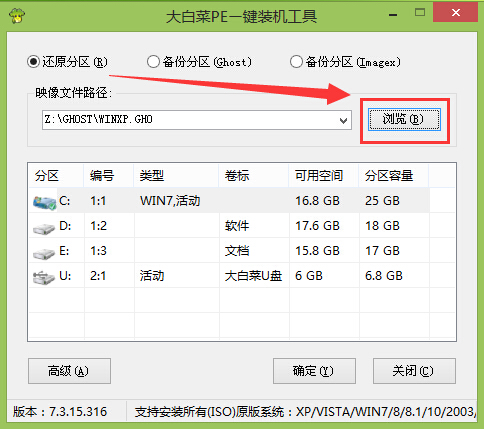This screenshot has height=429, width=484.
Task: Click the 15.8 GB free space cell
Action: pyautogui.click(x=317, y=251)
